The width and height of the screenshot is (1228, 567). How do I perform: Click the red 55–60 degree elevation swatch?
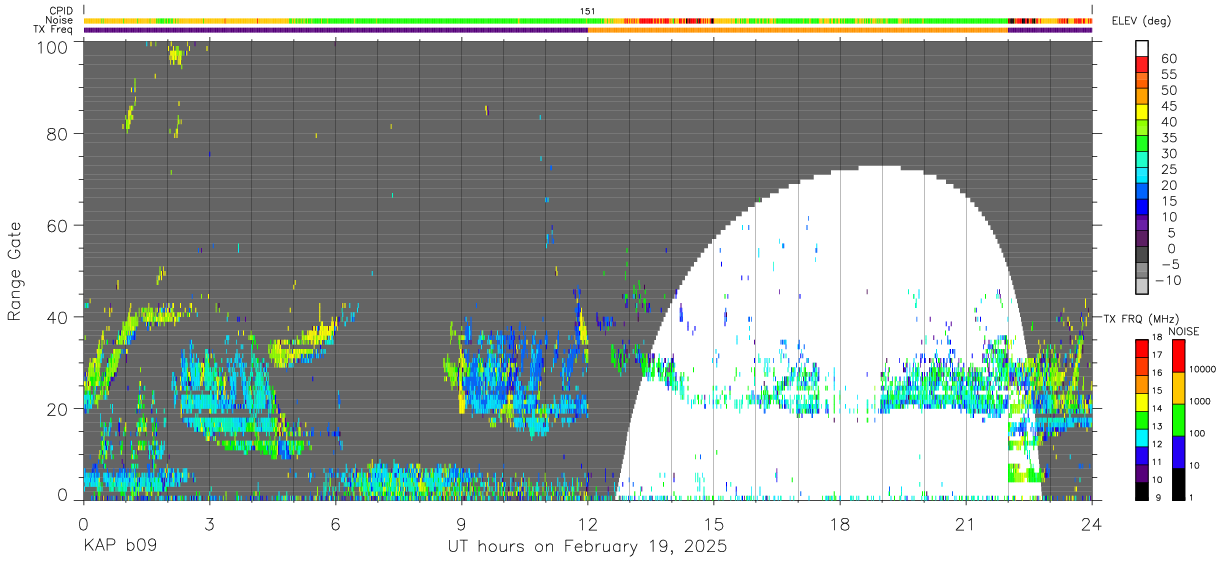(x=1142, y=65)
